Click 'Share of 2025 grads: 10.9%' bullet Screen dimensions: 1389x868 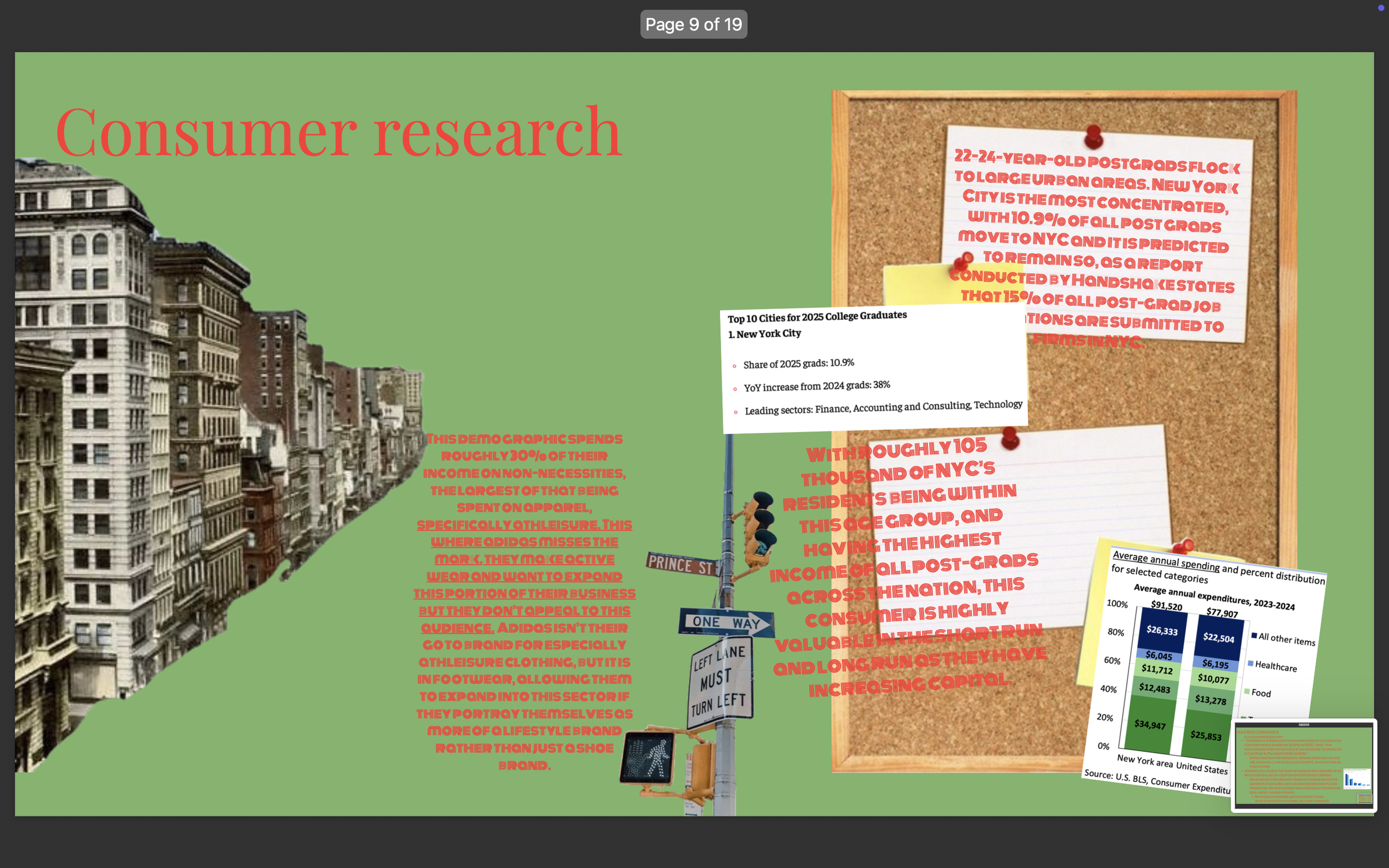(x=798, y=363)
